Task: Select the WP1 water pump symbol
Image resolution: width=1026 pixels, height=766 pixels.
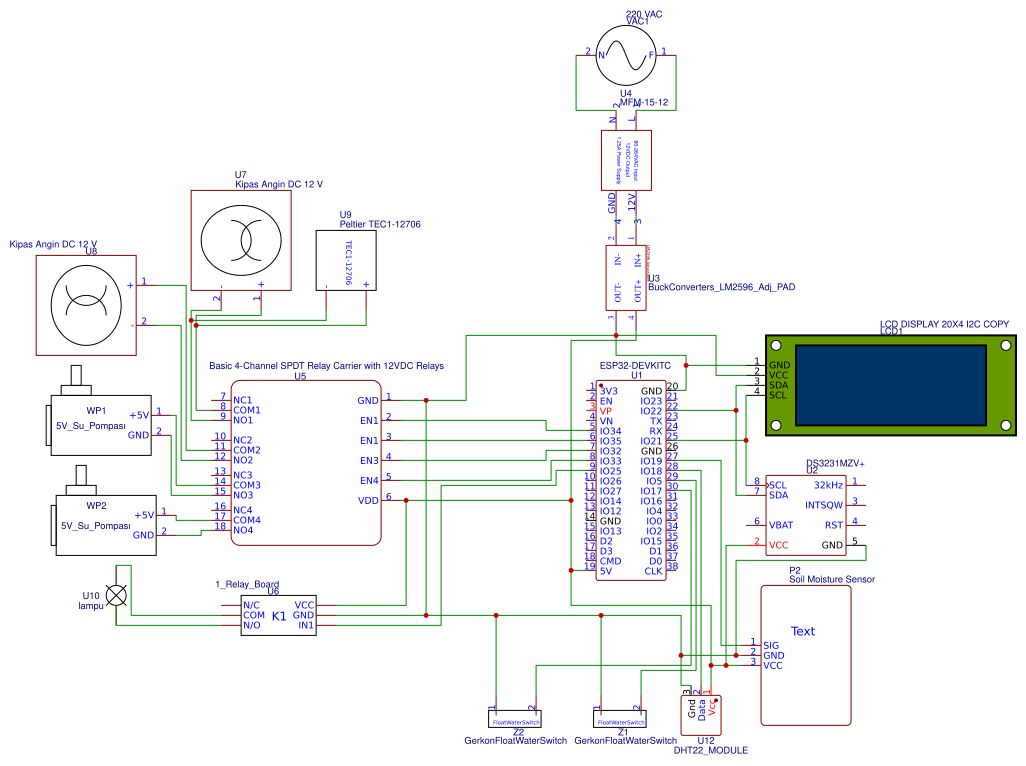Action: pyautogui.click(x=98, y=411)
